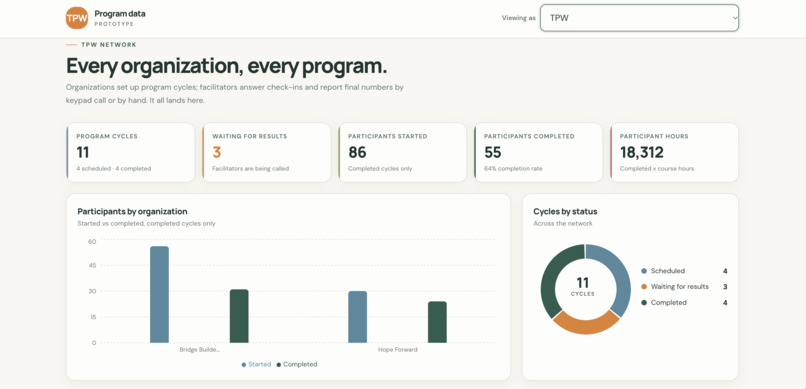Screen dimensions: 806x389
Task: Toggle the Completed series in bar chart legend
Action: (x=297, y=364)
